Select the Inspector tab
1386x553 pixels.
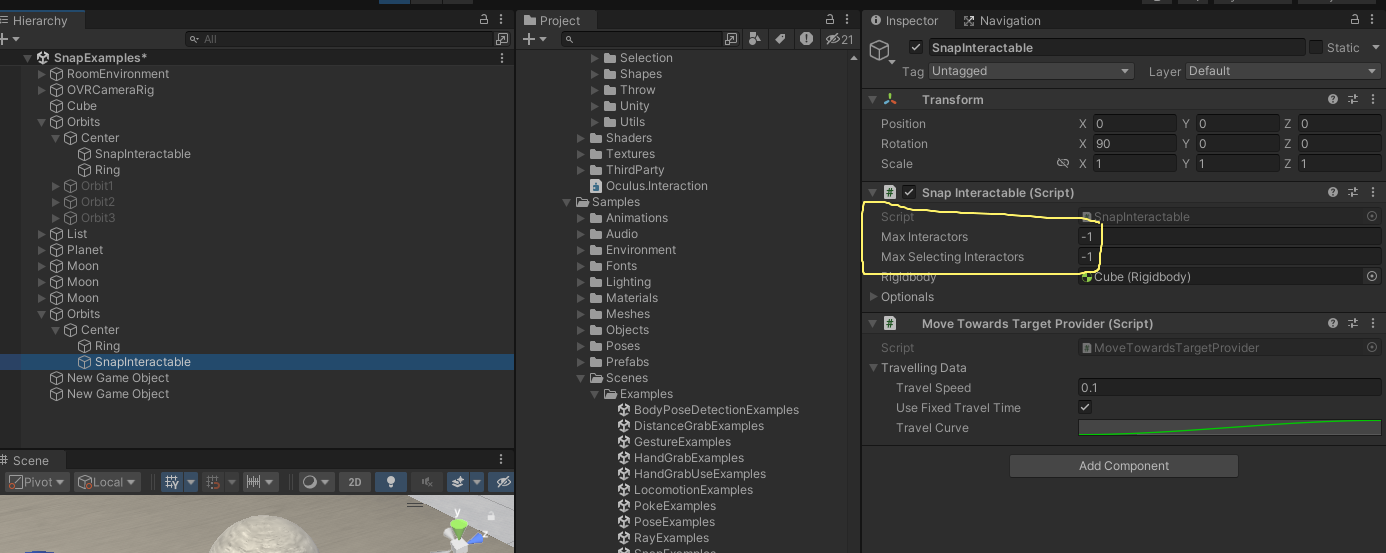coord(904,20)
